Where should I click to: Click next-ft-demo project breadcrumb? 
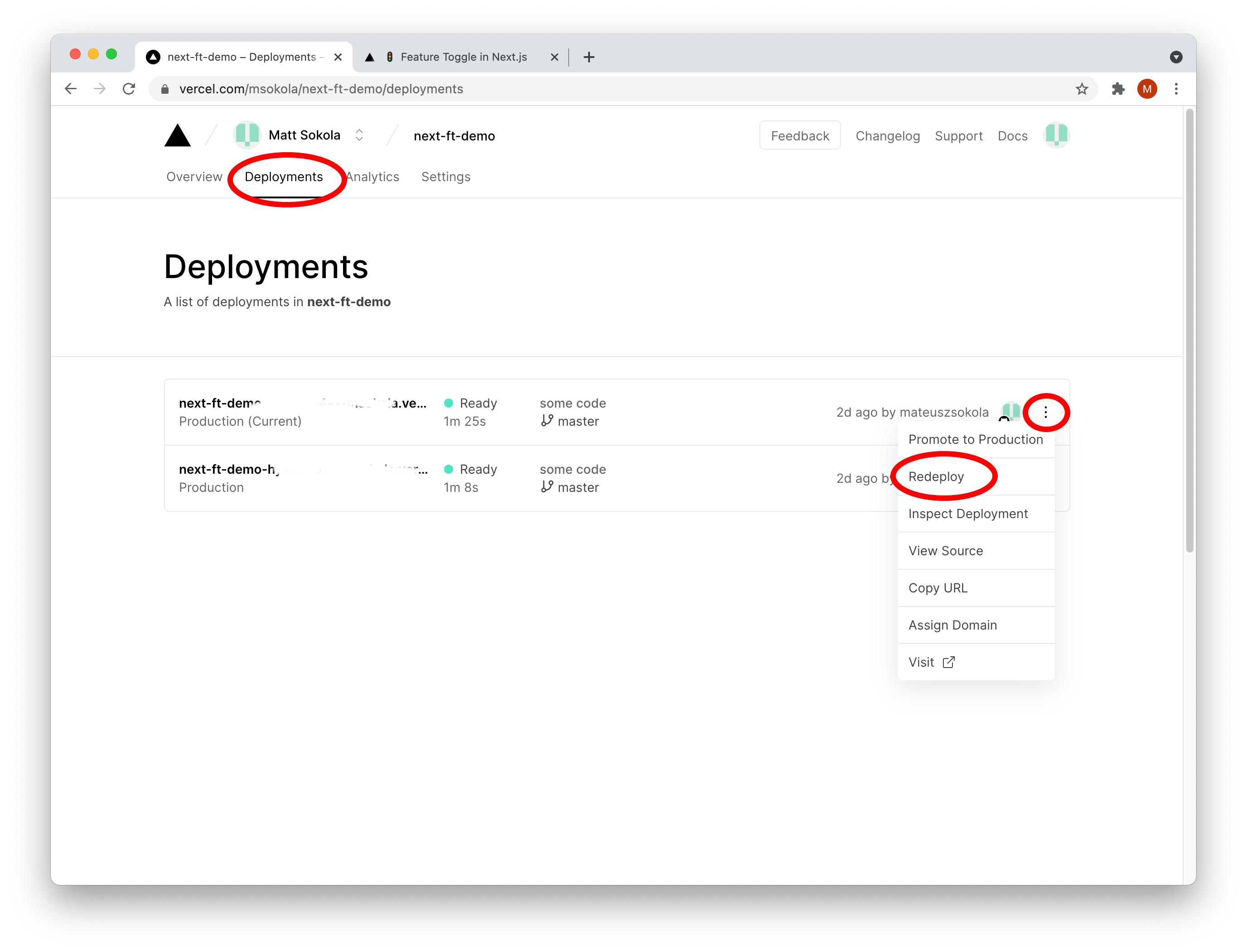tap(454, 136)
